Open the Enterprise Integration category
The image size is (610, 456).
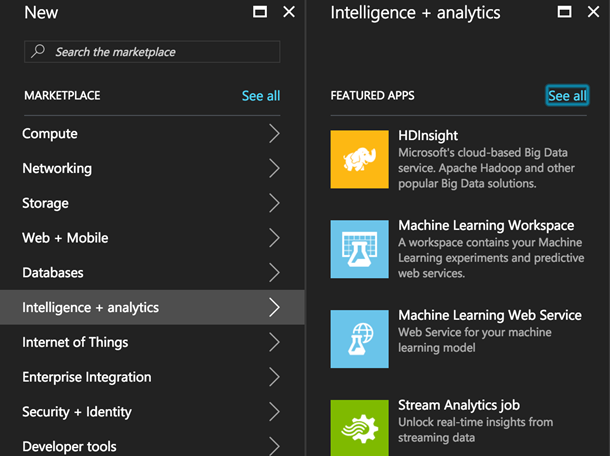coord(152,377)
